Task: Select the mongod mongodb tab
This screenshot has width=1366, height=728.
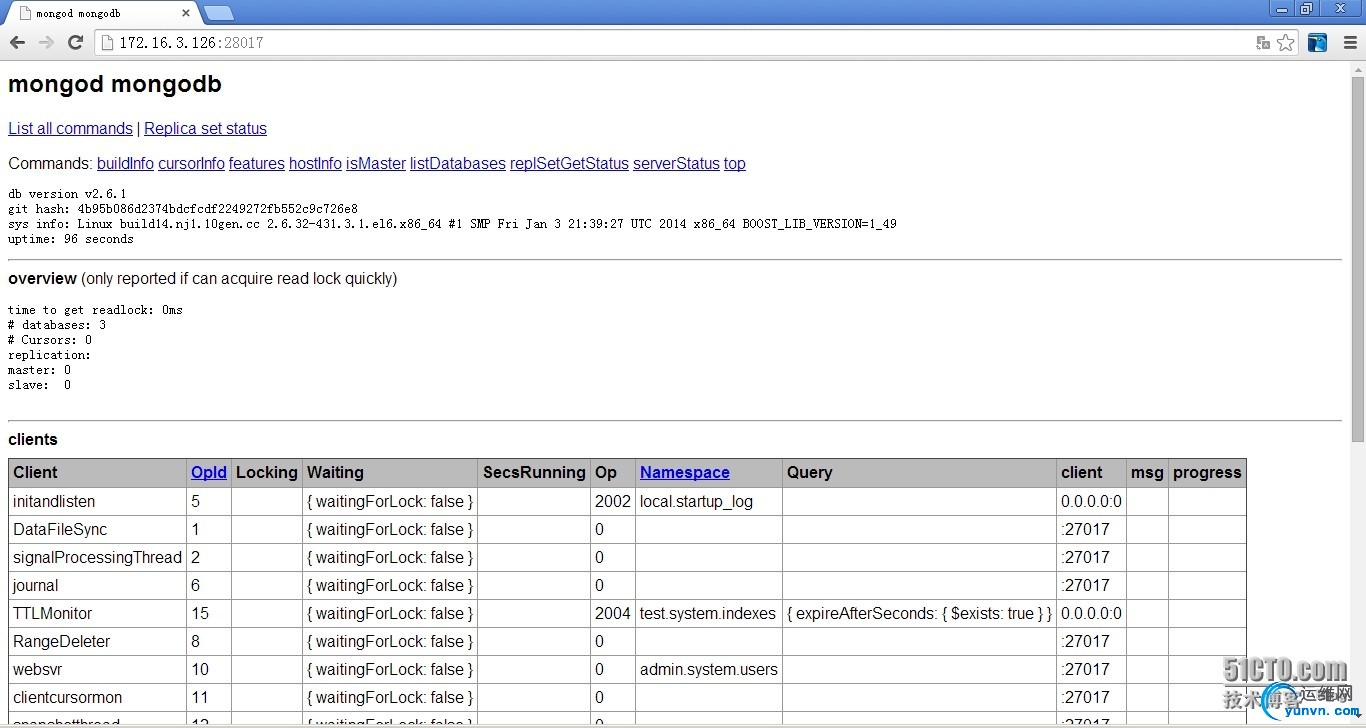Action: [x=100, y=13]
